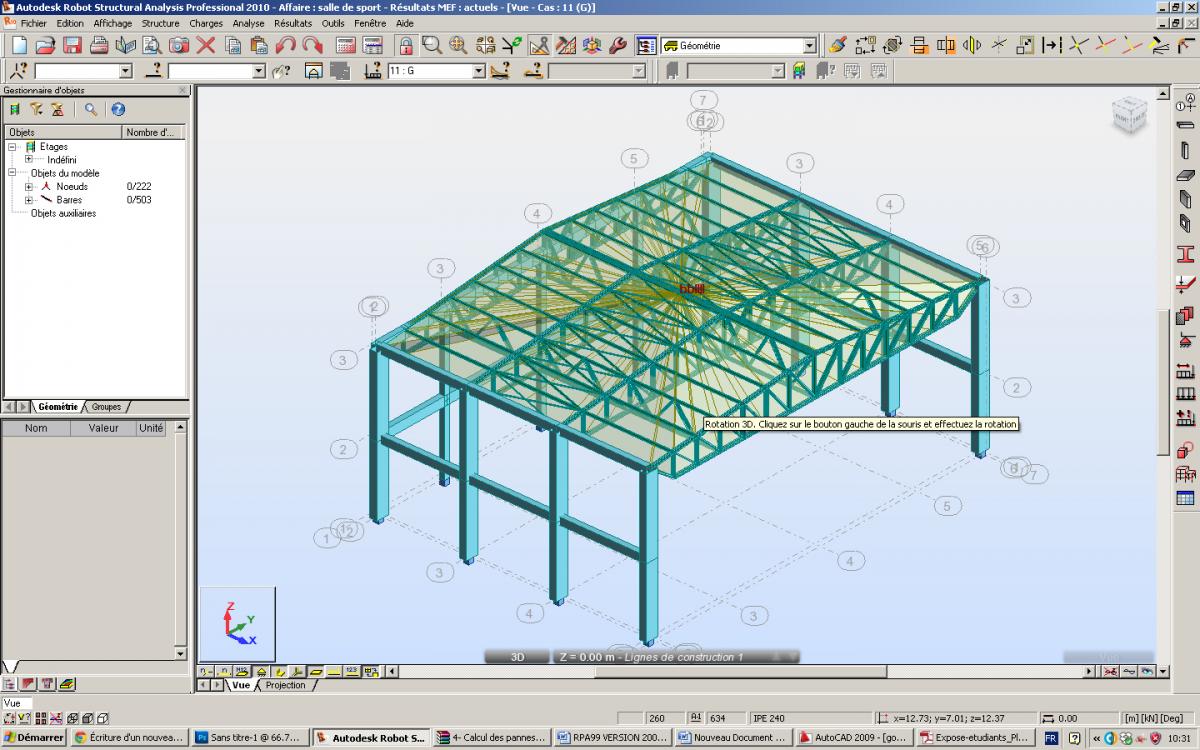Select the Objets auxiliaires tree item

[x=63, y=213]
